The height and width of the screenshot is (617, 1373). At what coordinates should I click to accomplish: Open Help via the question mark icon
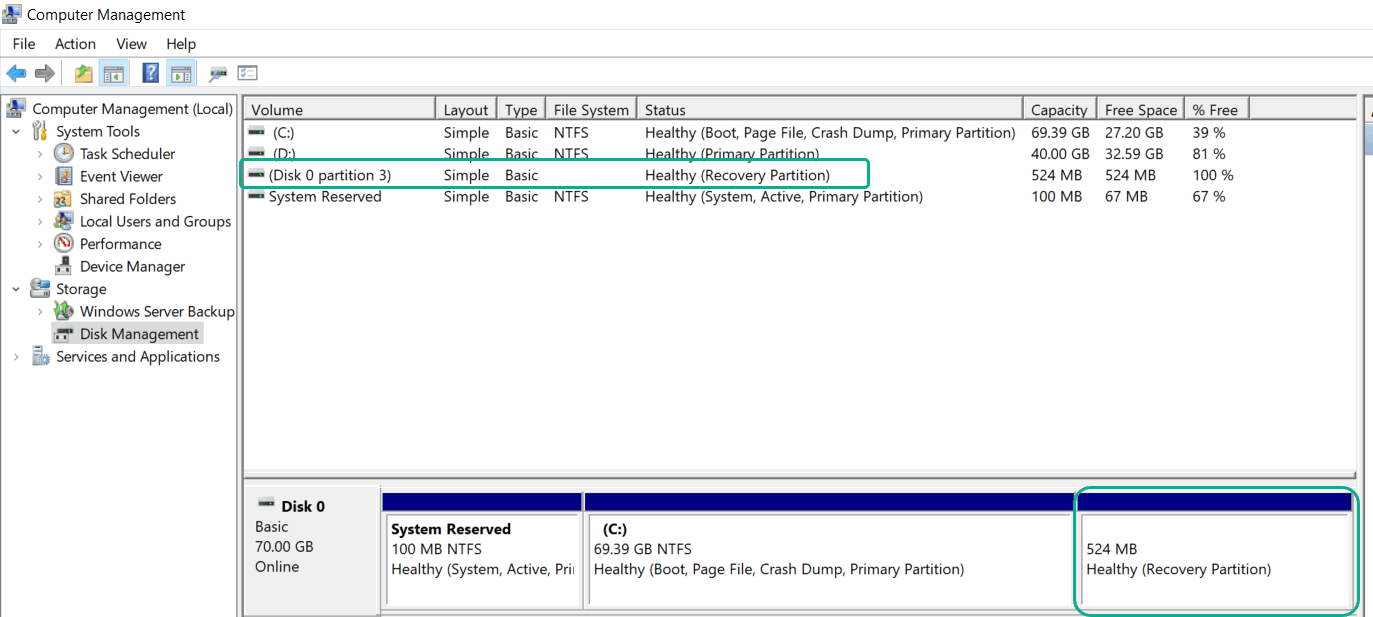click(x=151, y=73)
